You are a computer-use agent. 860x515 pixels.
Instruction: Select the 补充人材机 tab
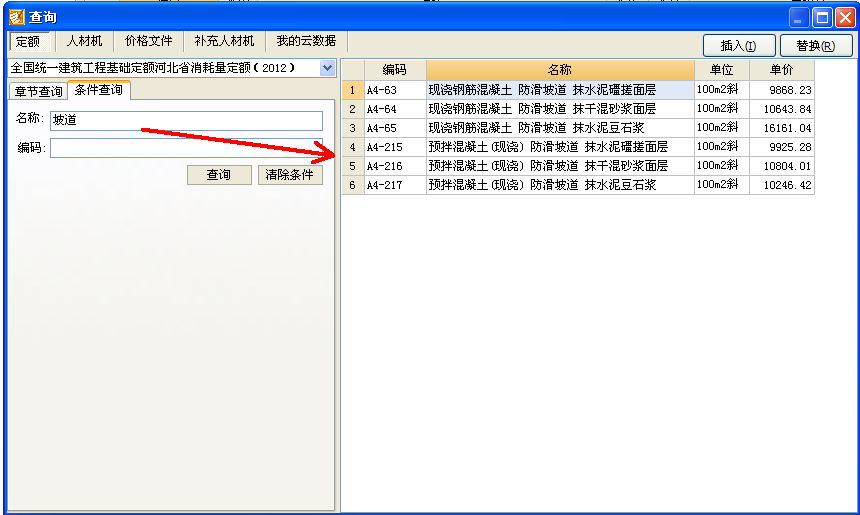pos(224,41)
